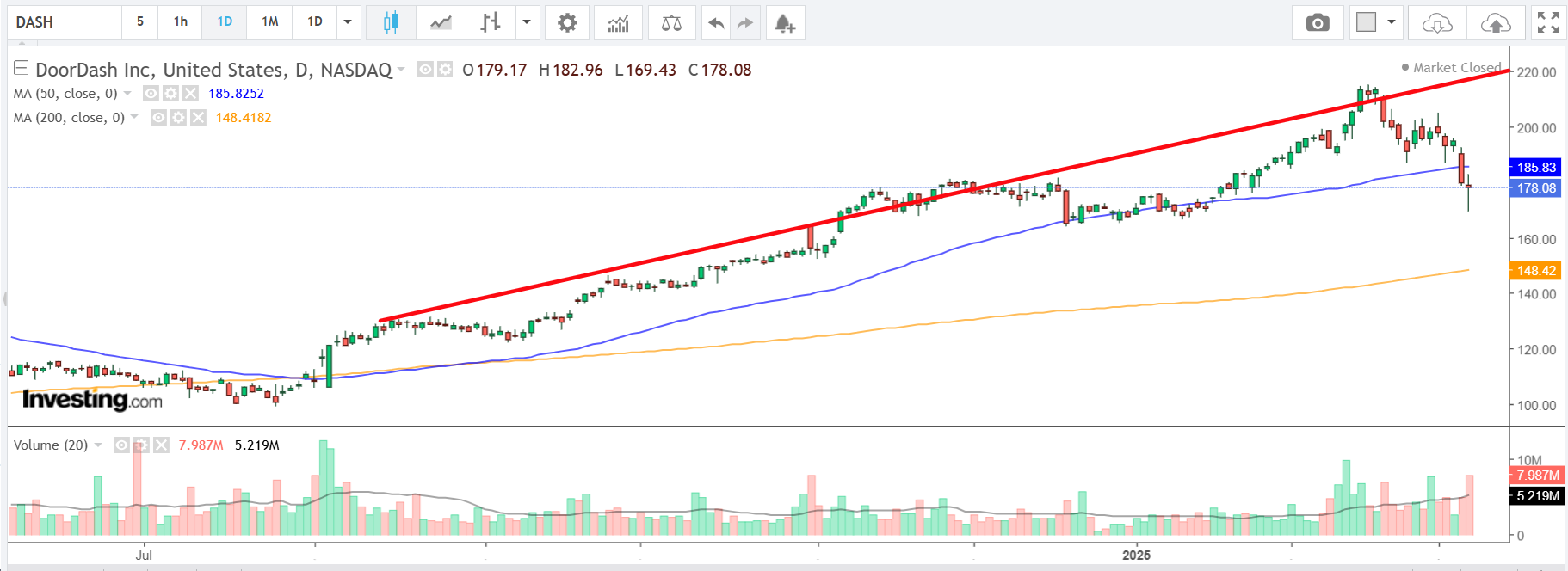Select the 1h timeframe tab
This screenshot has height=571, width=1568.
click(180, 22)
